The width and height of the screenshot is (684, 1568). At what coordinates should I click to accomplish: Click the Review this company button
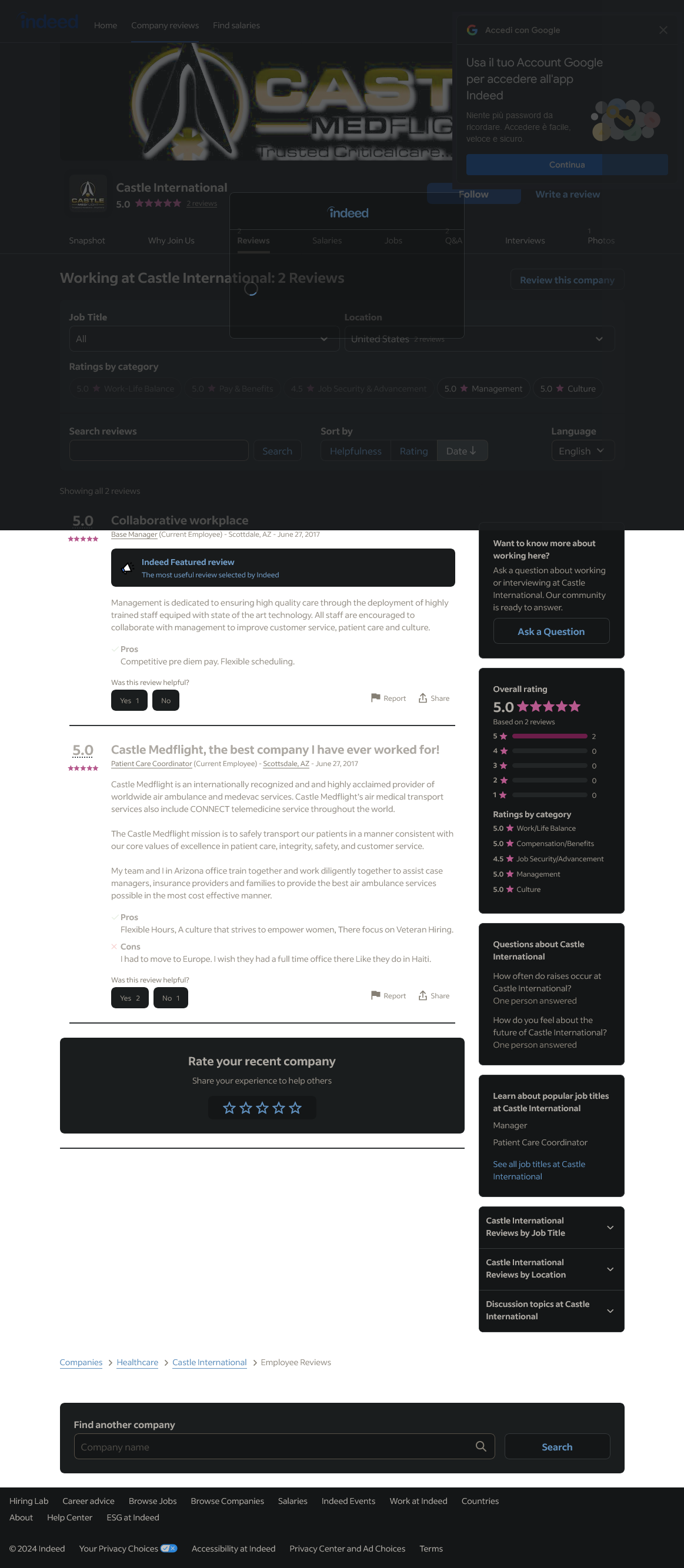[567, 280]
